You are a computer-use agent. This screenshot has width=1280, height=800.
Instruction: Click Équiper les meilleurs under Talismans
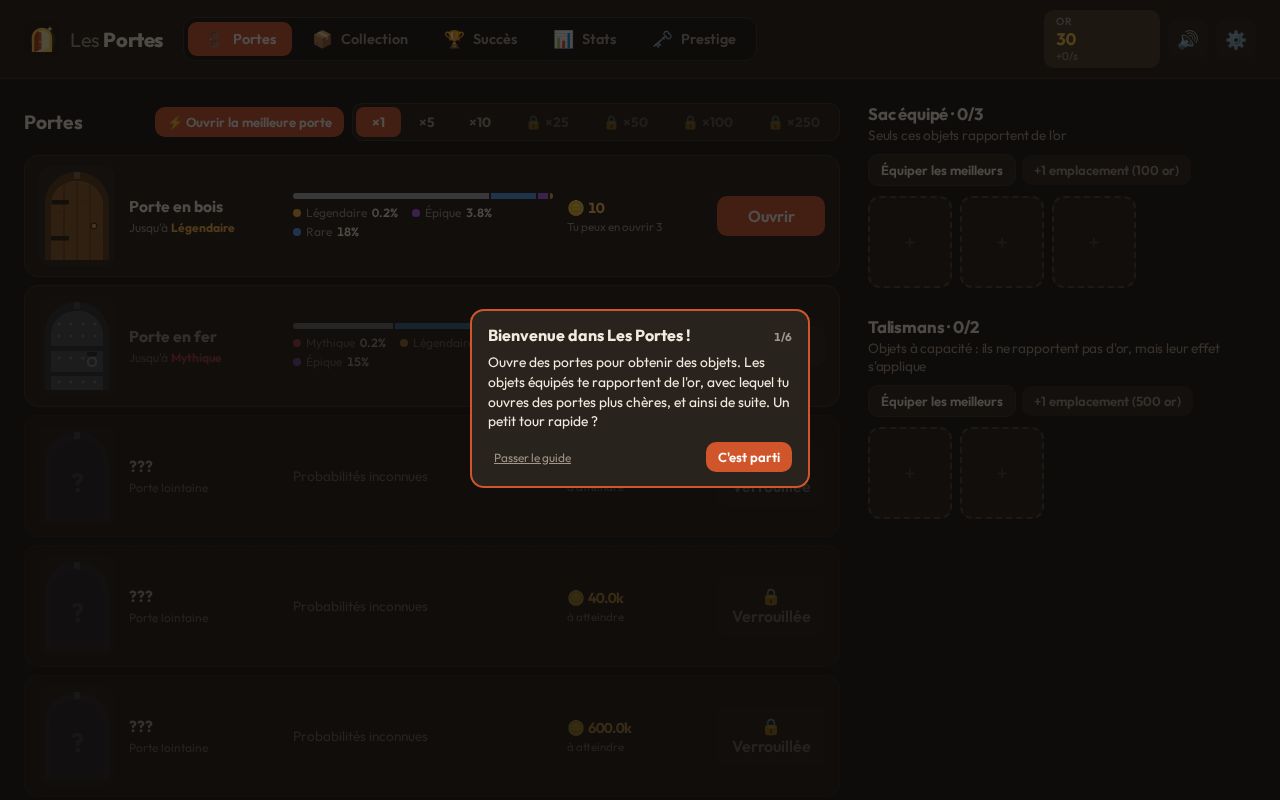pos(942,401)
